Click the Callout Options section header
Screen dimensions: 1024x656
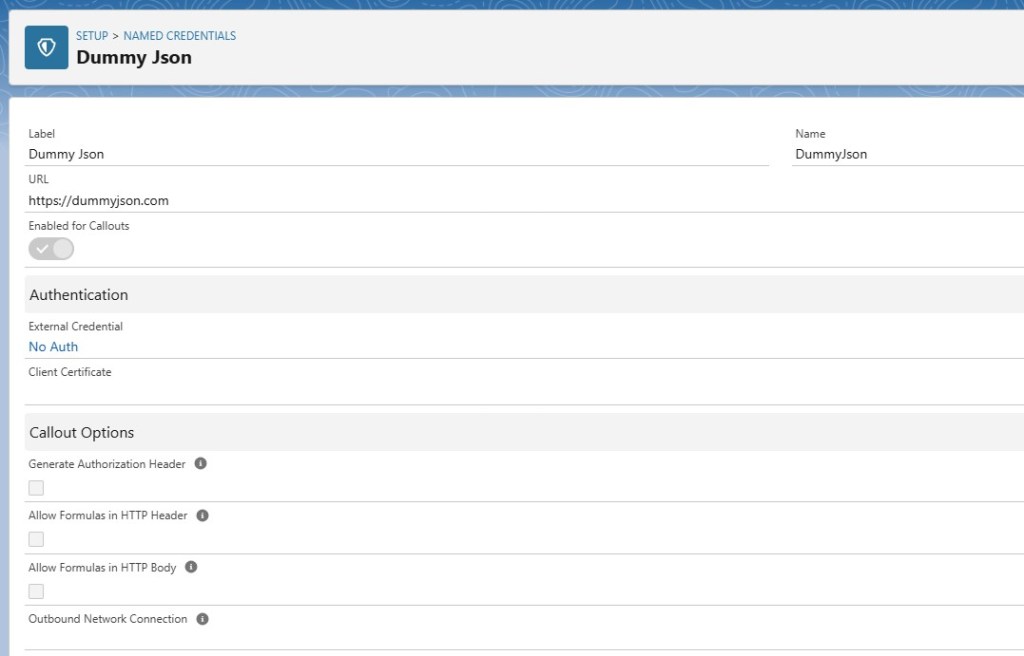[82, 433]
